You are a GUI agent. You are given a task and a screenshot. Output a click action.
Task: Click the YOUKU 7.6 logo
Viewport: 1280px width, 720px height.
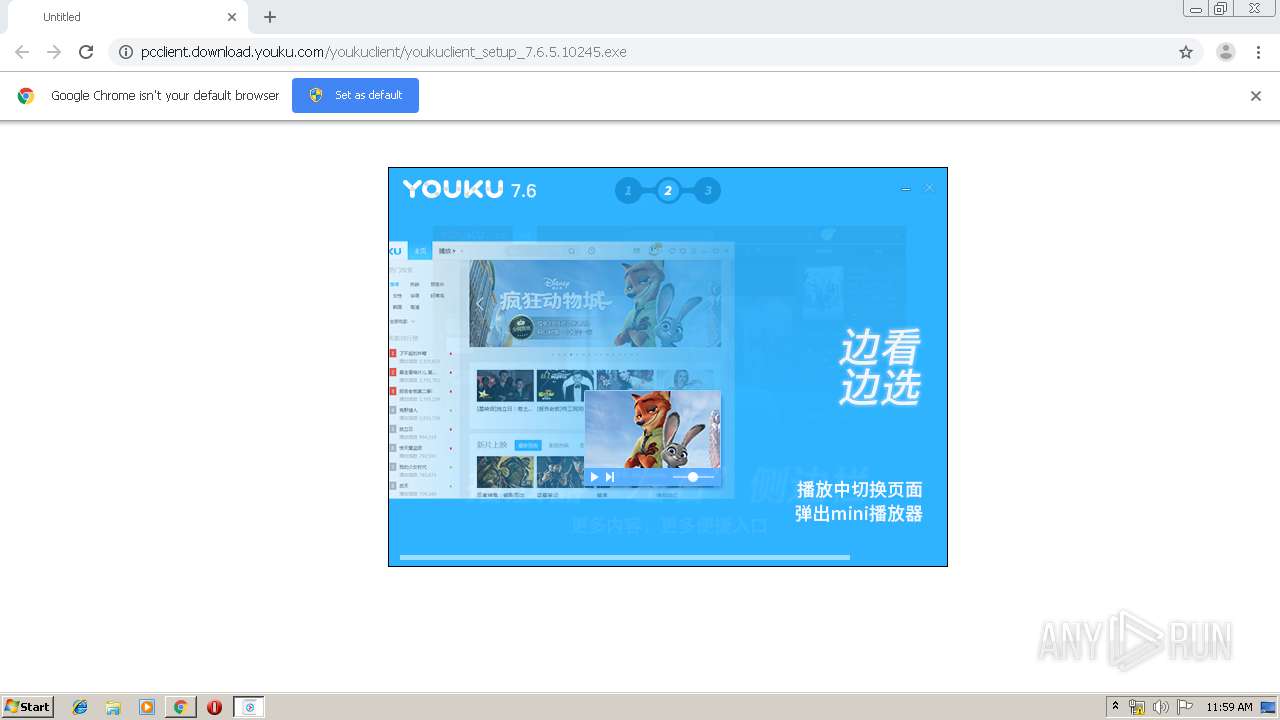[x=470, y=190]
